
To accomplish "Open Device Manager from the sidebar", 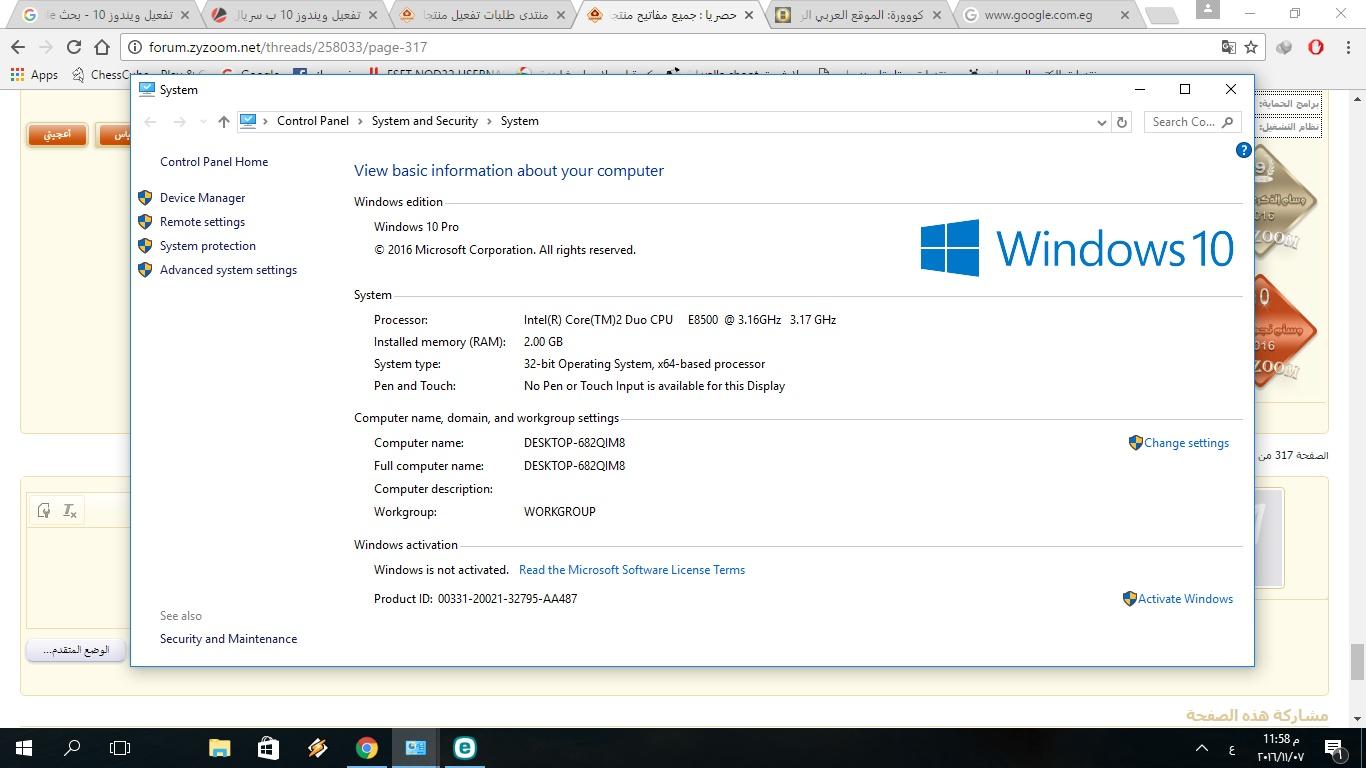I will click(x=202, y=198).
